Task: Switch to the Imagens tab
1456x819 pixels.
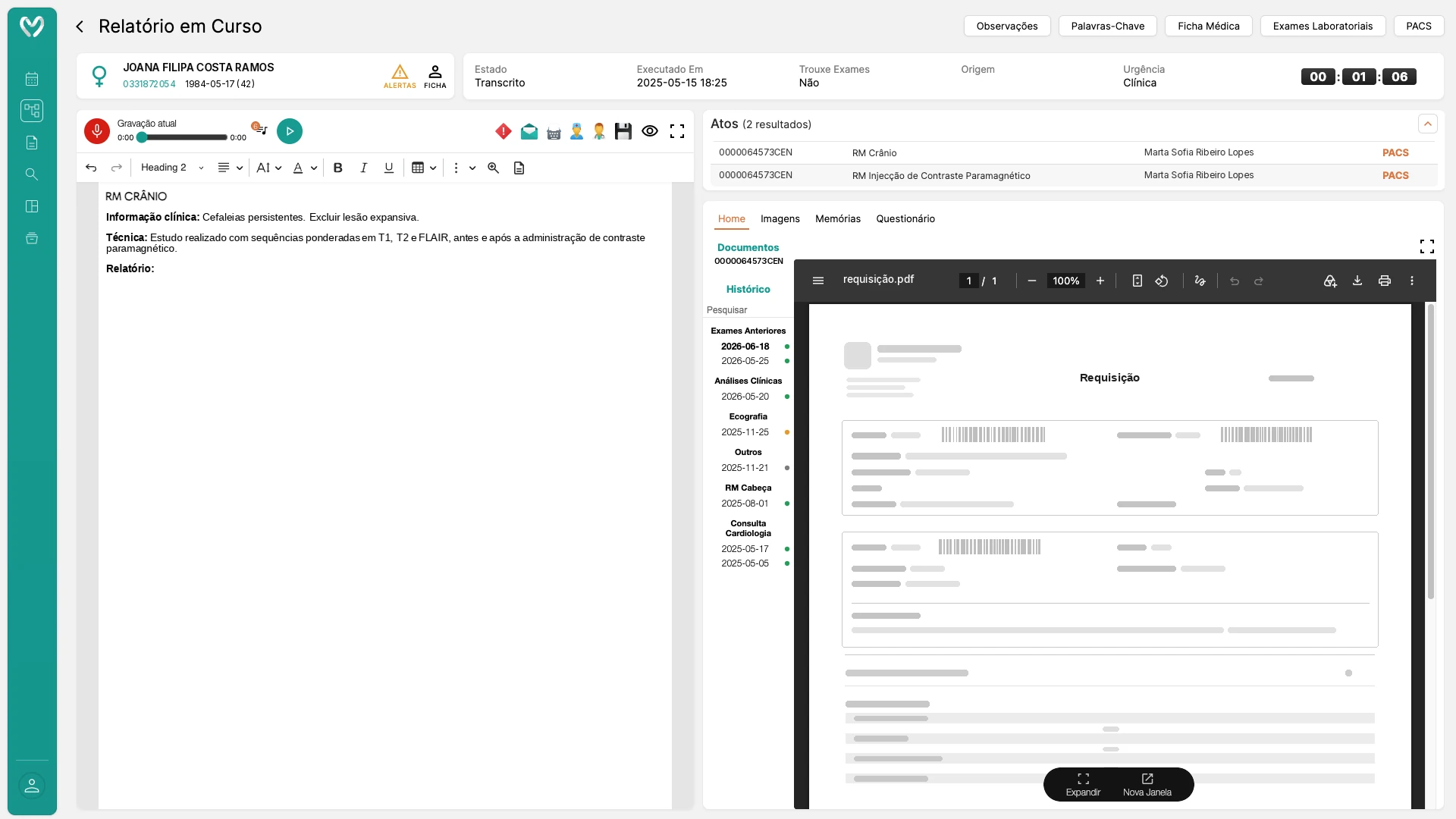Action: click(780, 218)
